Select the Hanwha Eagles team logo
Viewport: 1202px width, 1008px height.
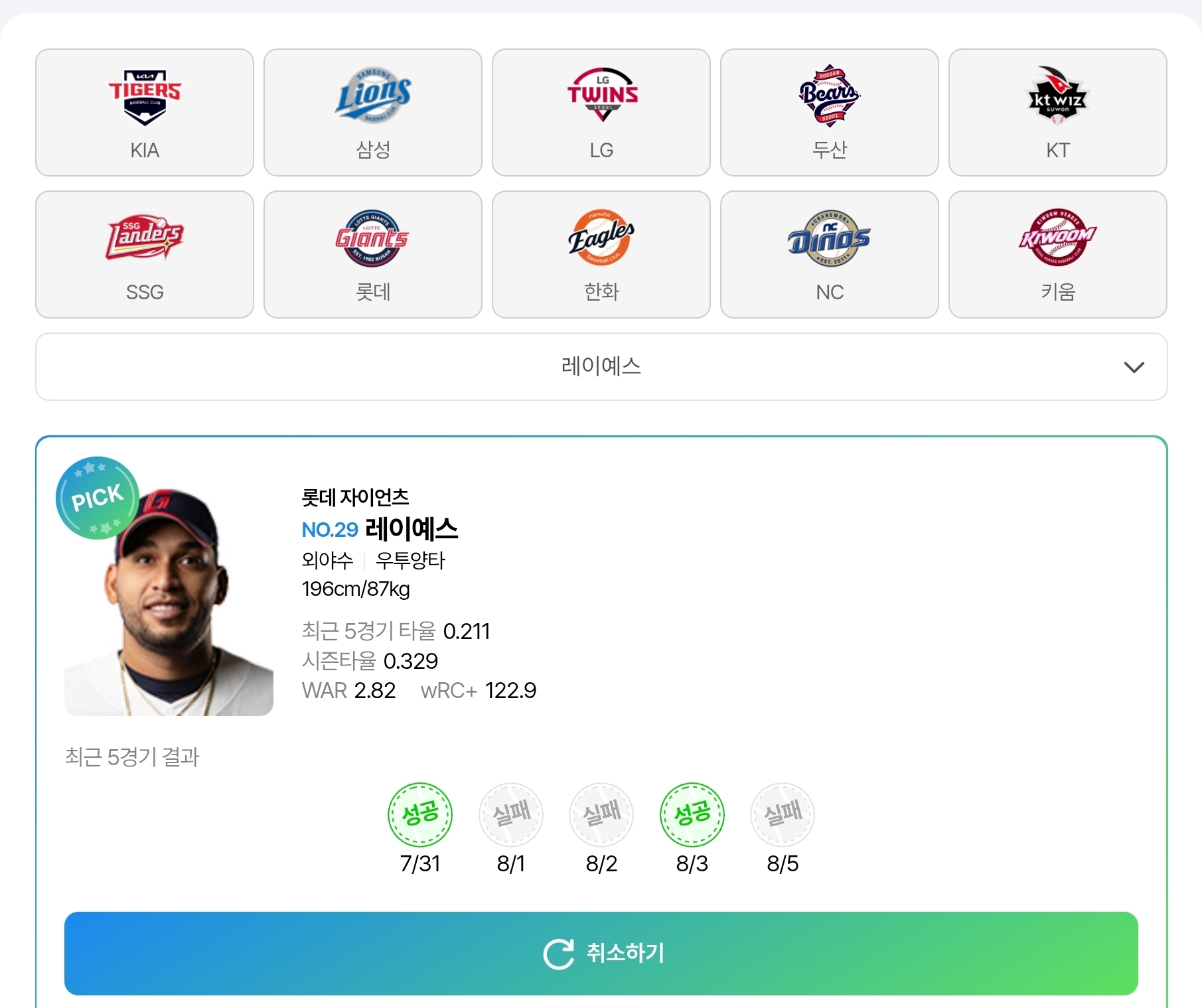(x=601, y=238)
